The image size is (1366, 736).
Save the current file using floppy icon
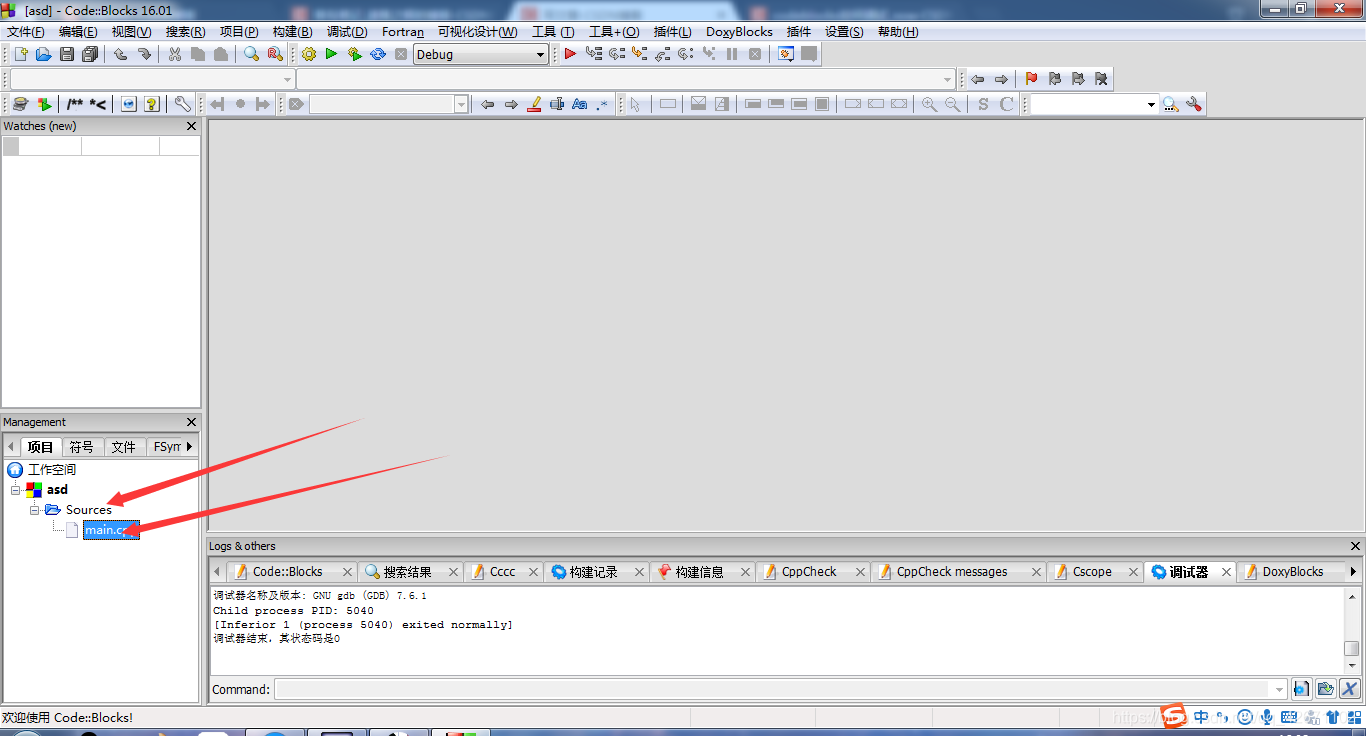click(x=67, y=54)
